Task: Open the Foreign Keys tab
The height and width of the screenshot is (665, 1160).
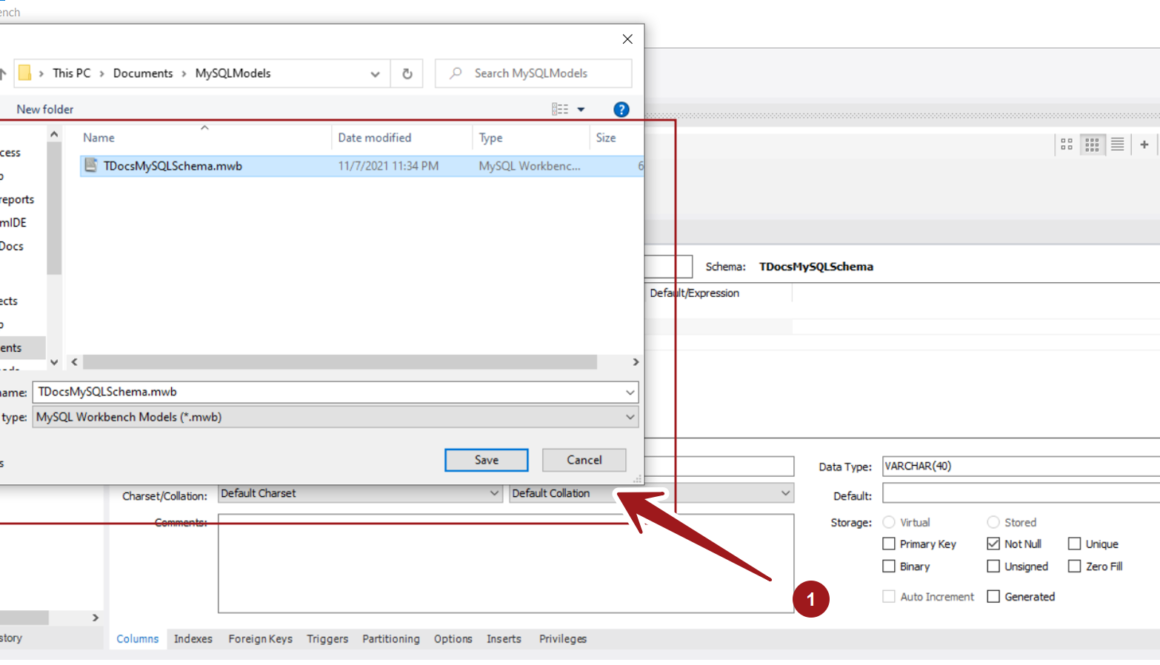Action: [x=260, y=639]
